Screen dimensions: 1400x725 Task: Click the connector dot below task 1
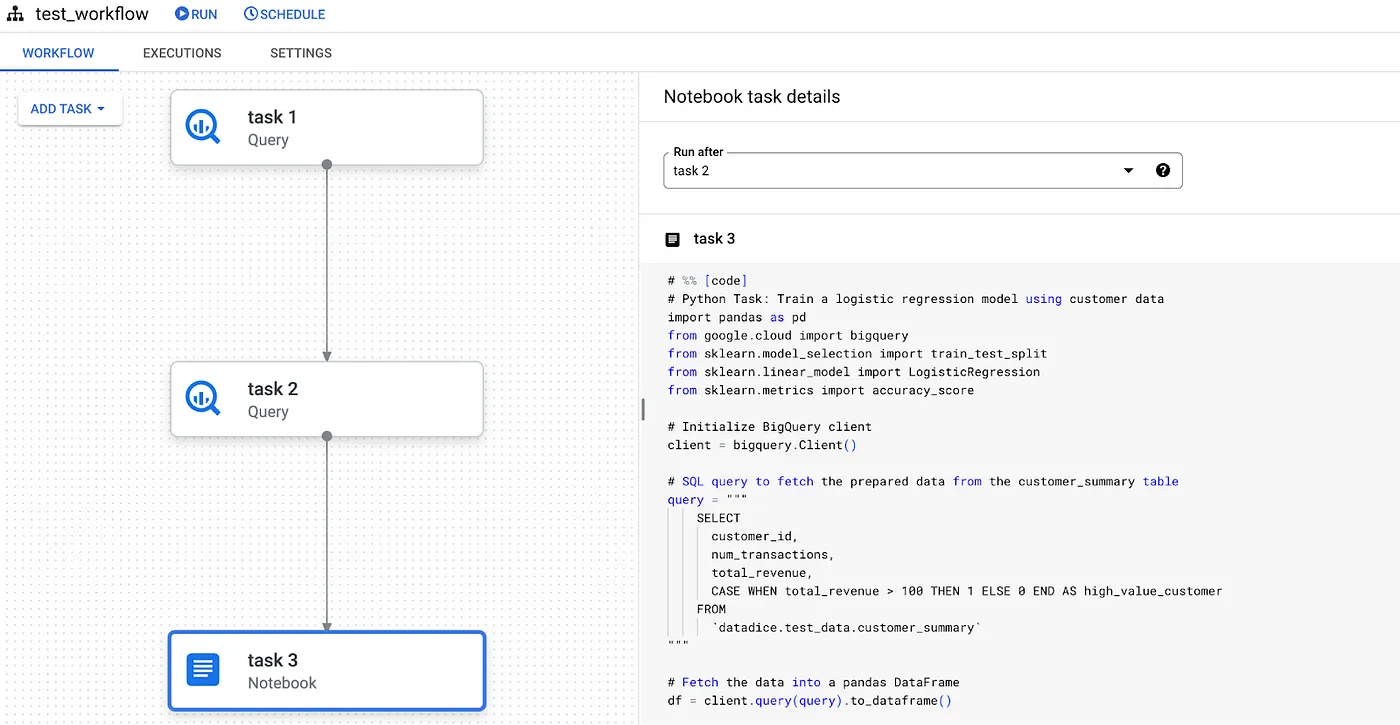[x=327, y=164]
